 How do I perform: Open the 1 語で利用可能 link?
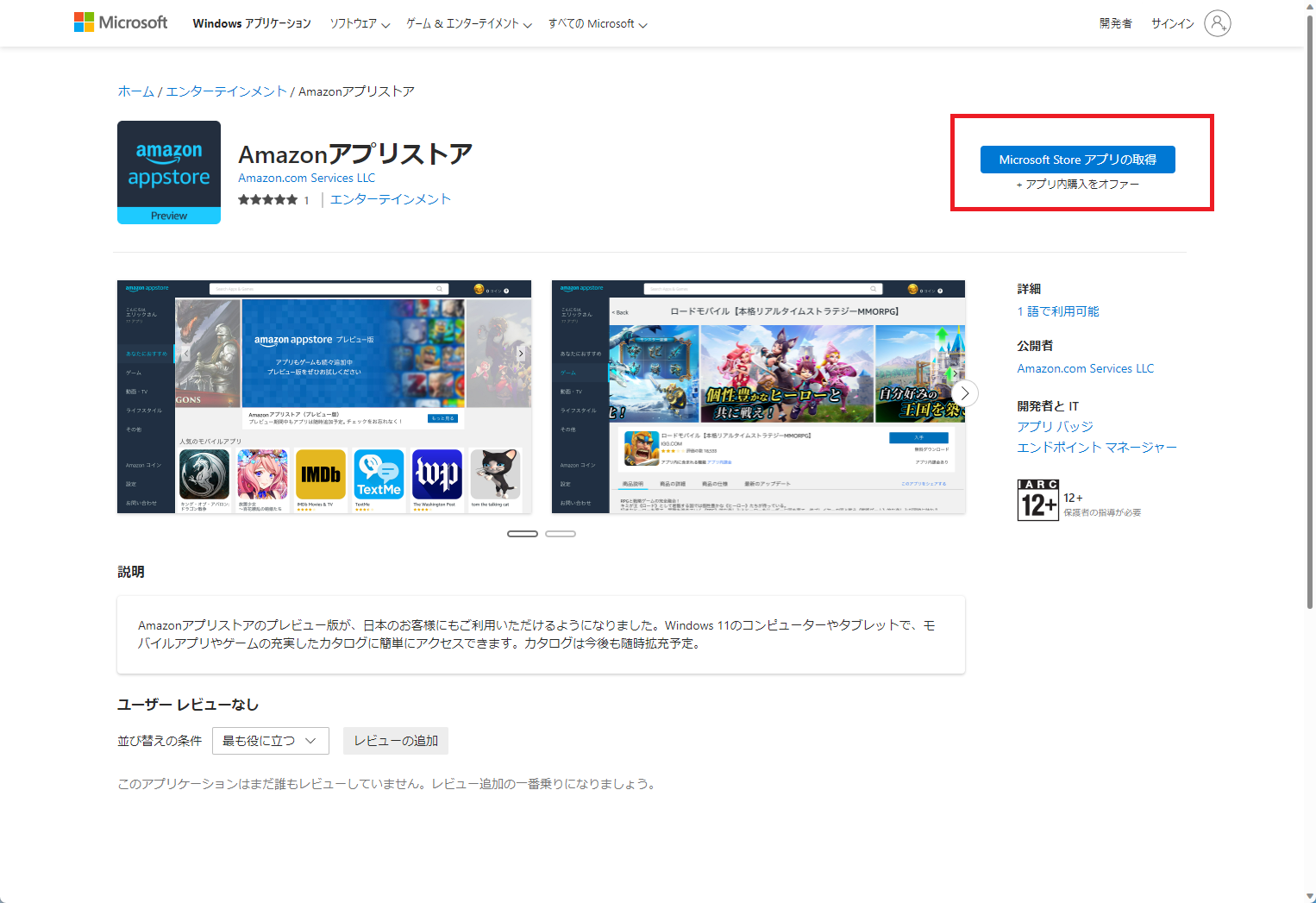tap(1058, 311)
